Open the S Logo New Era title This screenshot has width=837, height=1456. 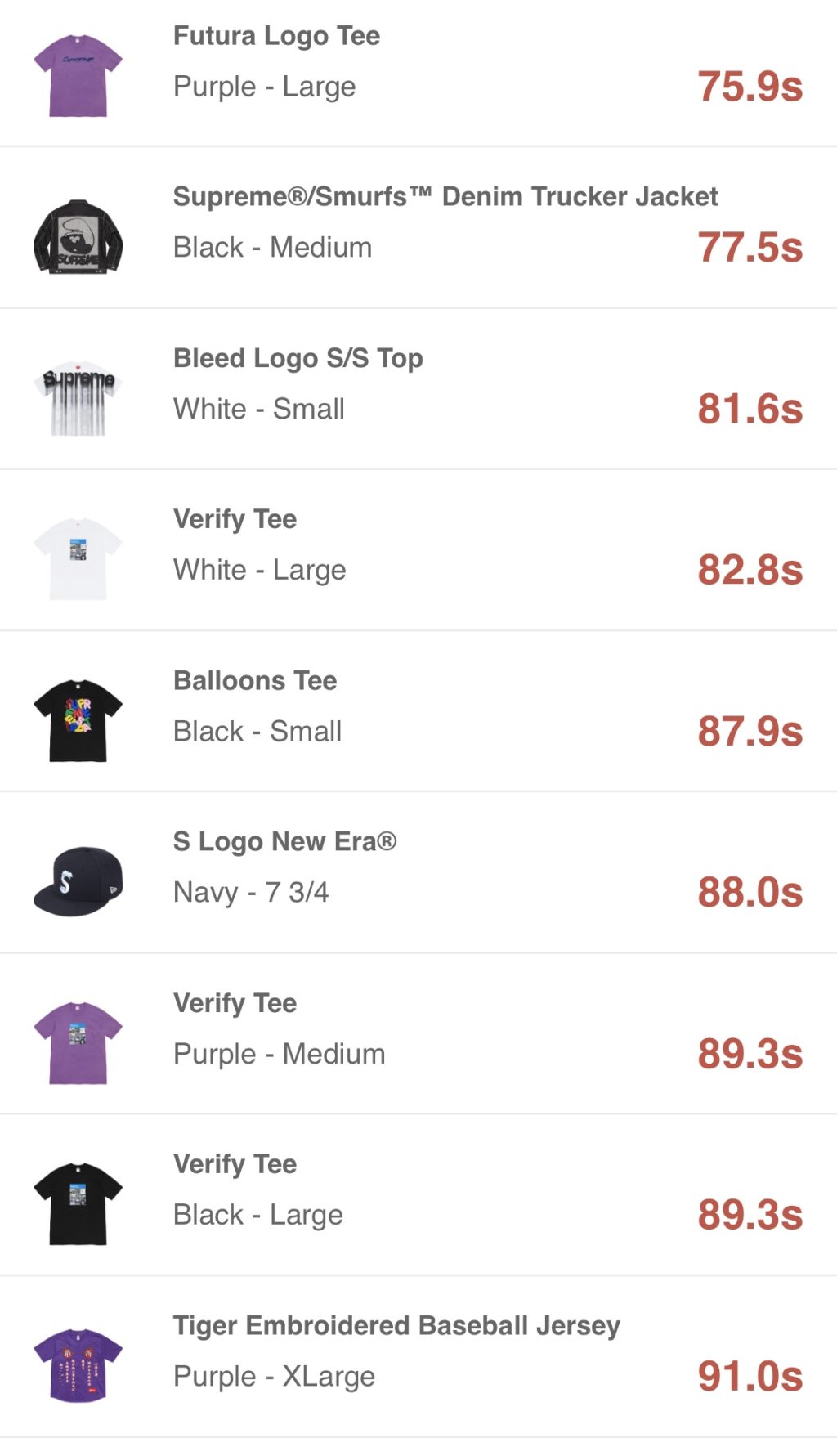point(284,841)
